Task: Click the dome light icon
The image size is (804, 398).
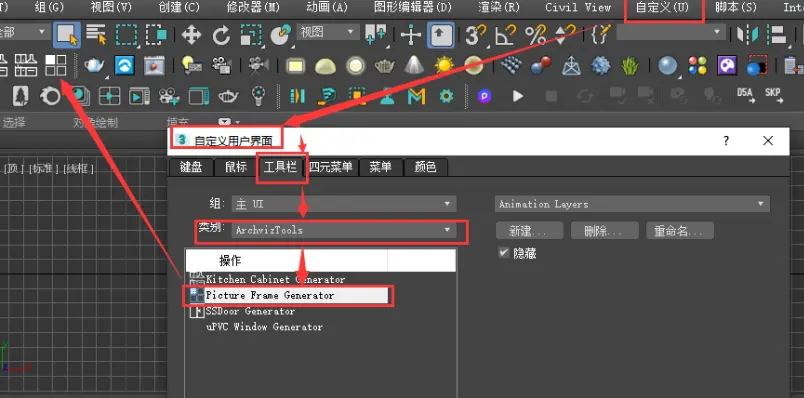Action: click(325, 66)
